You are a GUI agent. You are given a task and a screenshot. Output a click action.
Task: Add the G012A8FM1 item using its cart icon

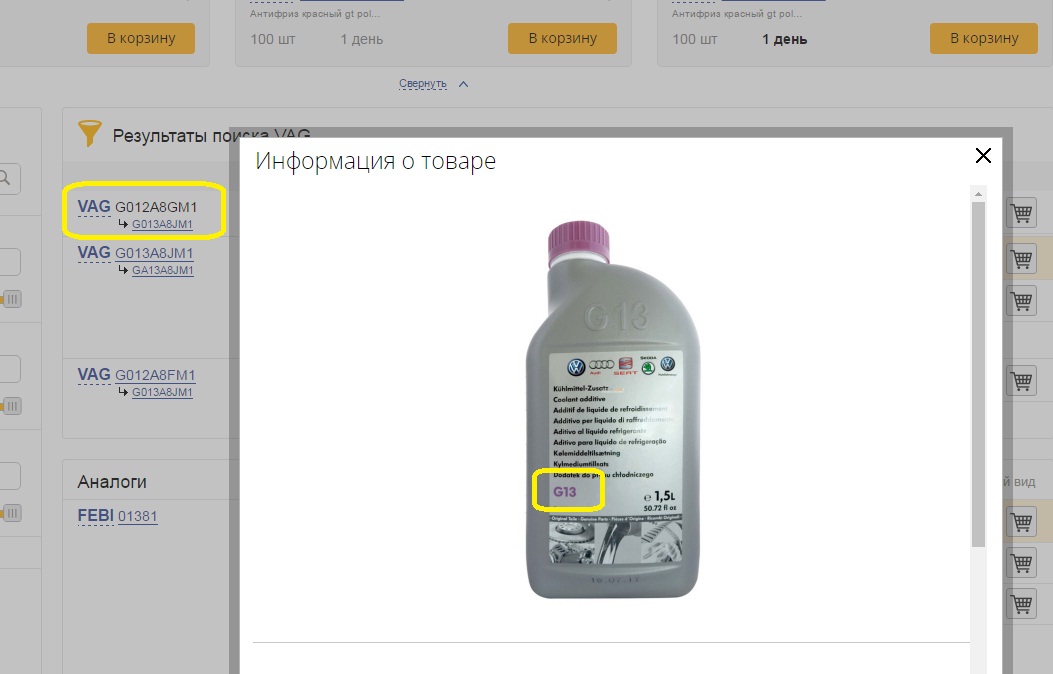1021,381
